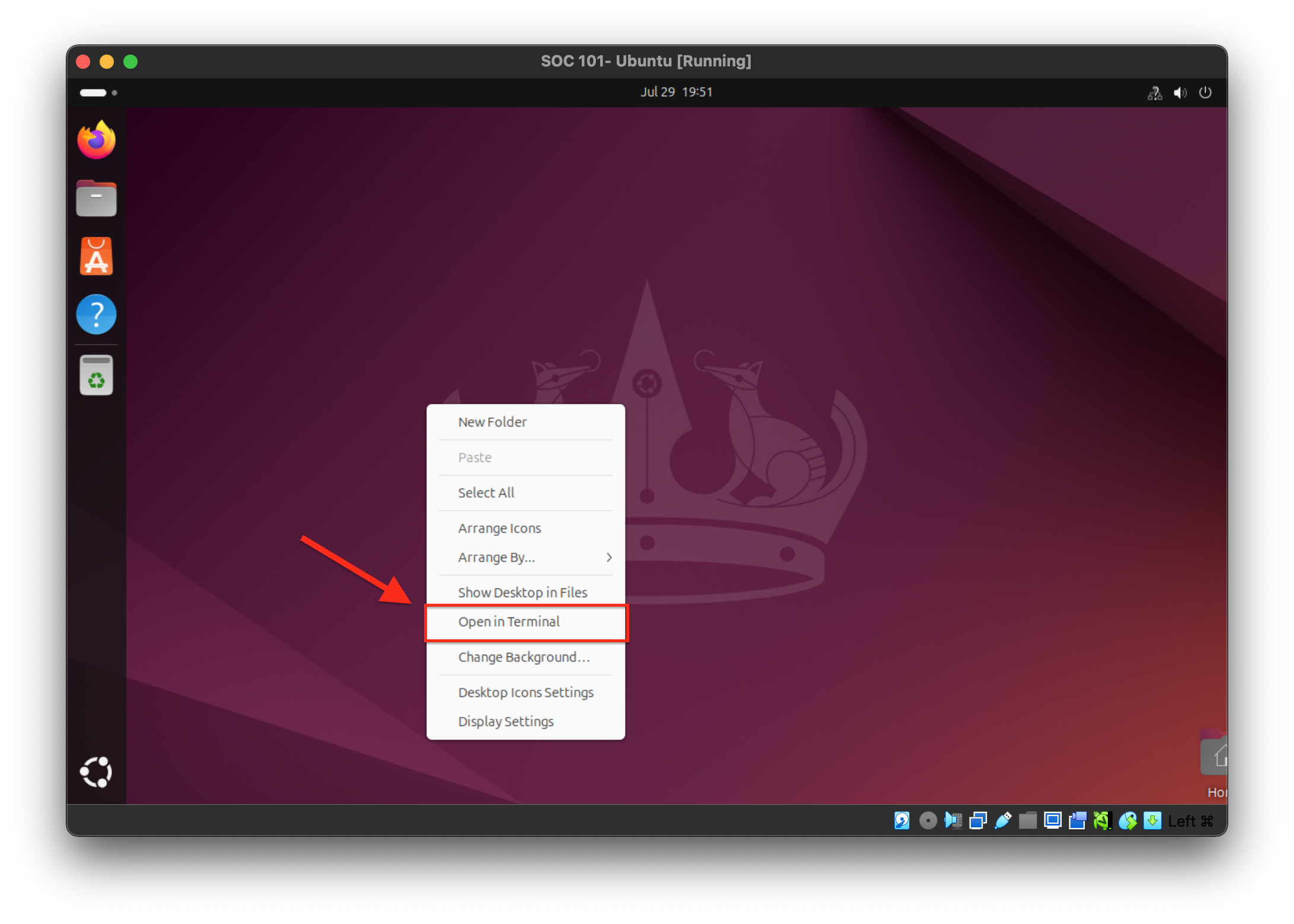Show Applications via the Ubuntu logo button
This screenshot has width=1294, height=924.
[96, 772]
